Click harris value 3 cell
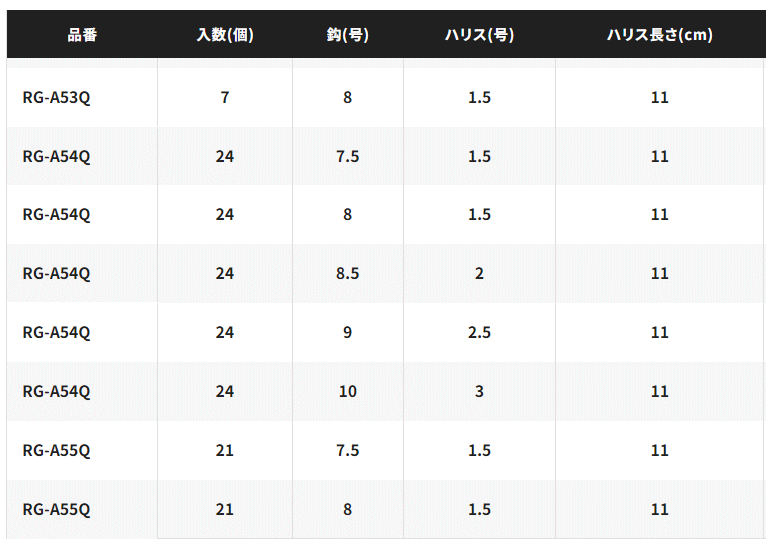766x544 pixels. pos(479,391)
